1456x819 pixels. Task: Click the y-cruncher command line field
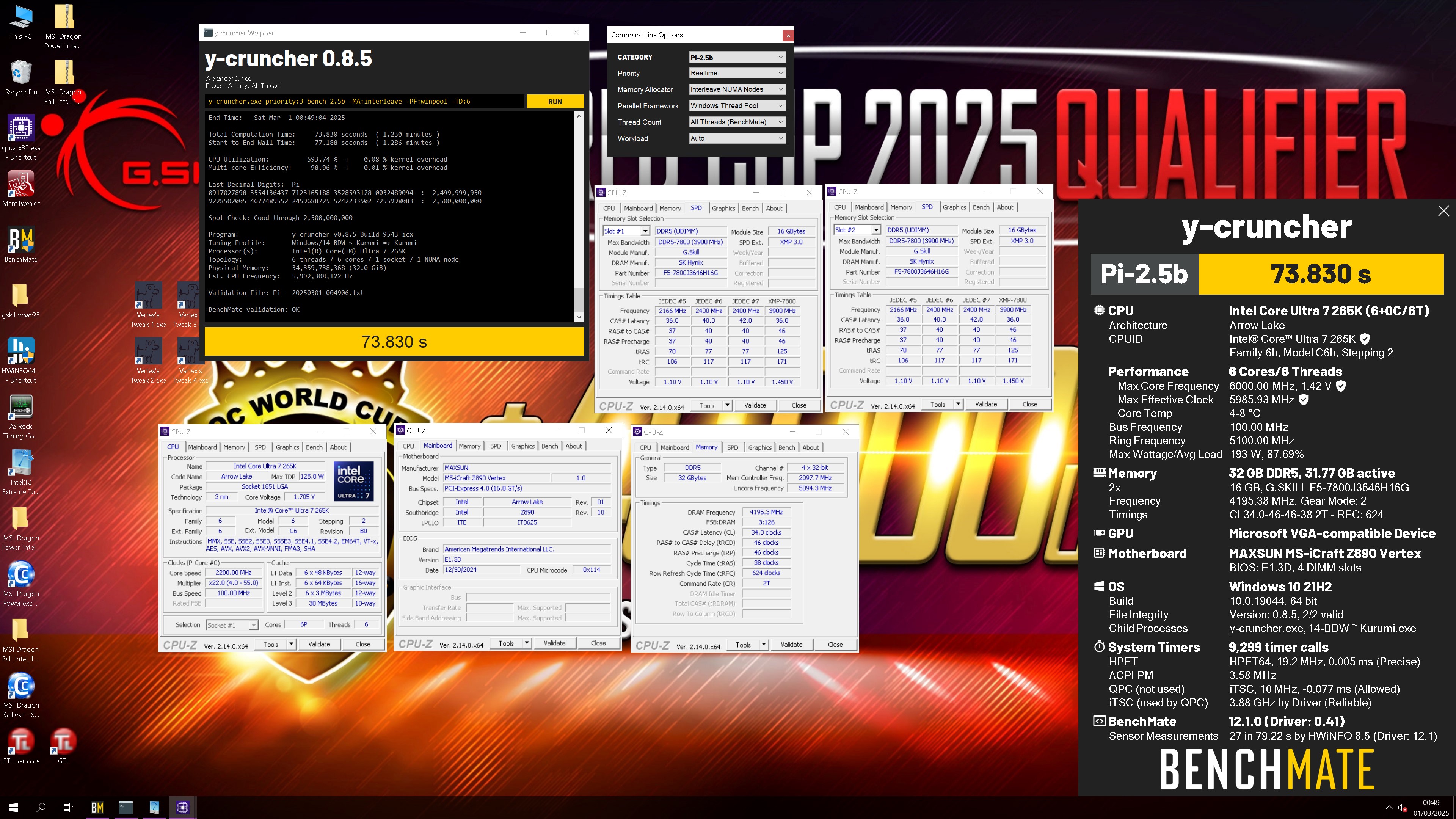click(364, 102)
